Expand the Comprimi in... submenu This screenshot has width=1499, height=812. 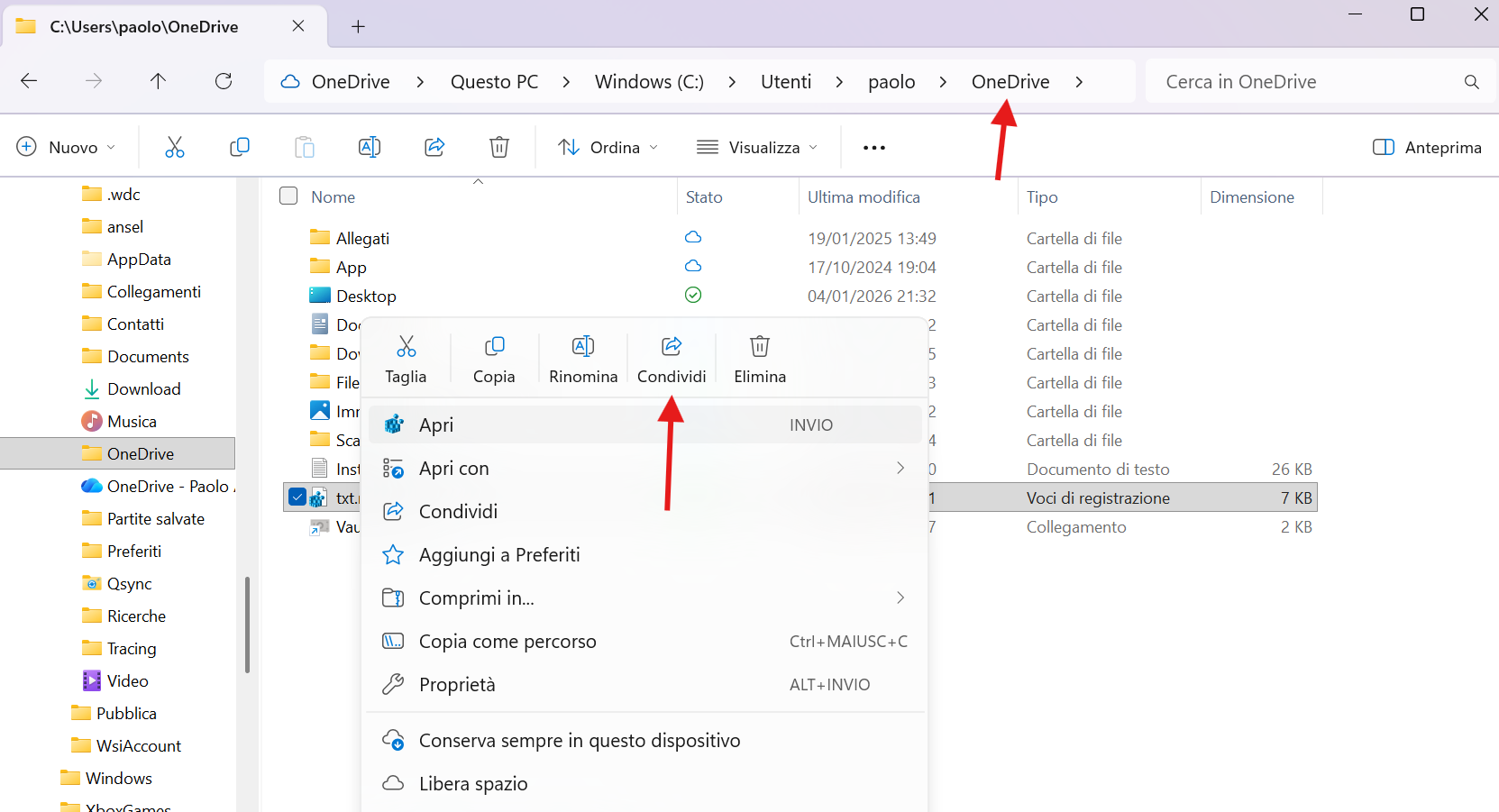(x=900, y=598)
